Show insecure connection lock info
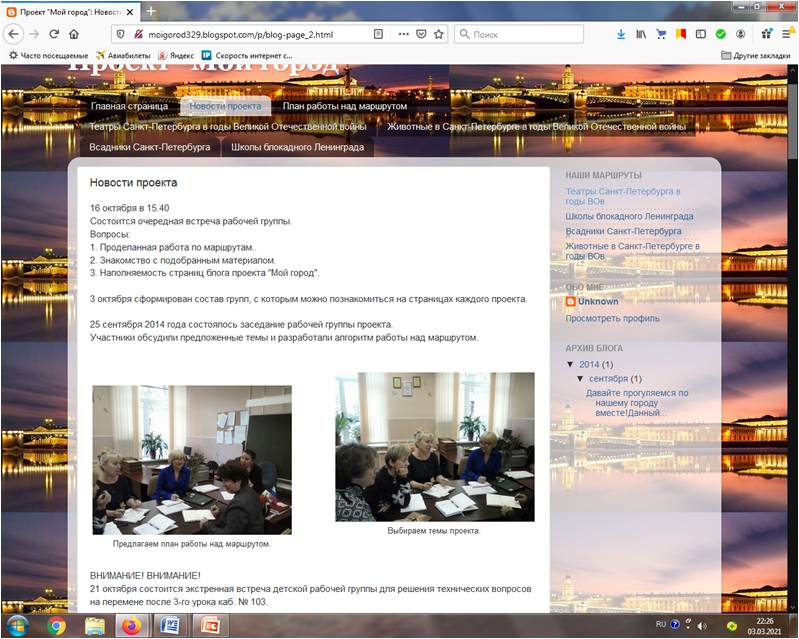Image resolution: width=799 pixels, height=639 pixels. coord(138,34)
